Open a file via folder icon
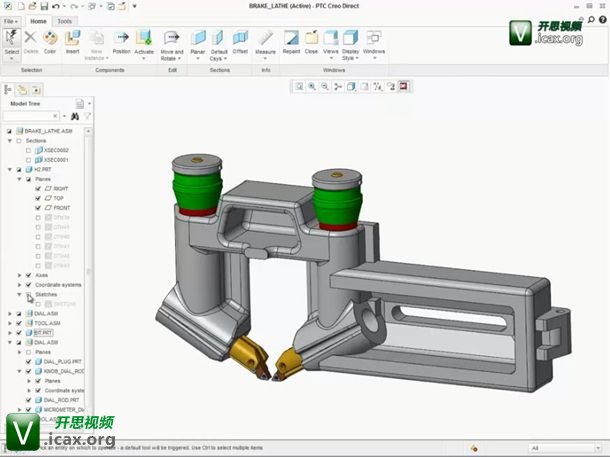The height and width of the screenshot is (457, 610). tap(33, 6)
